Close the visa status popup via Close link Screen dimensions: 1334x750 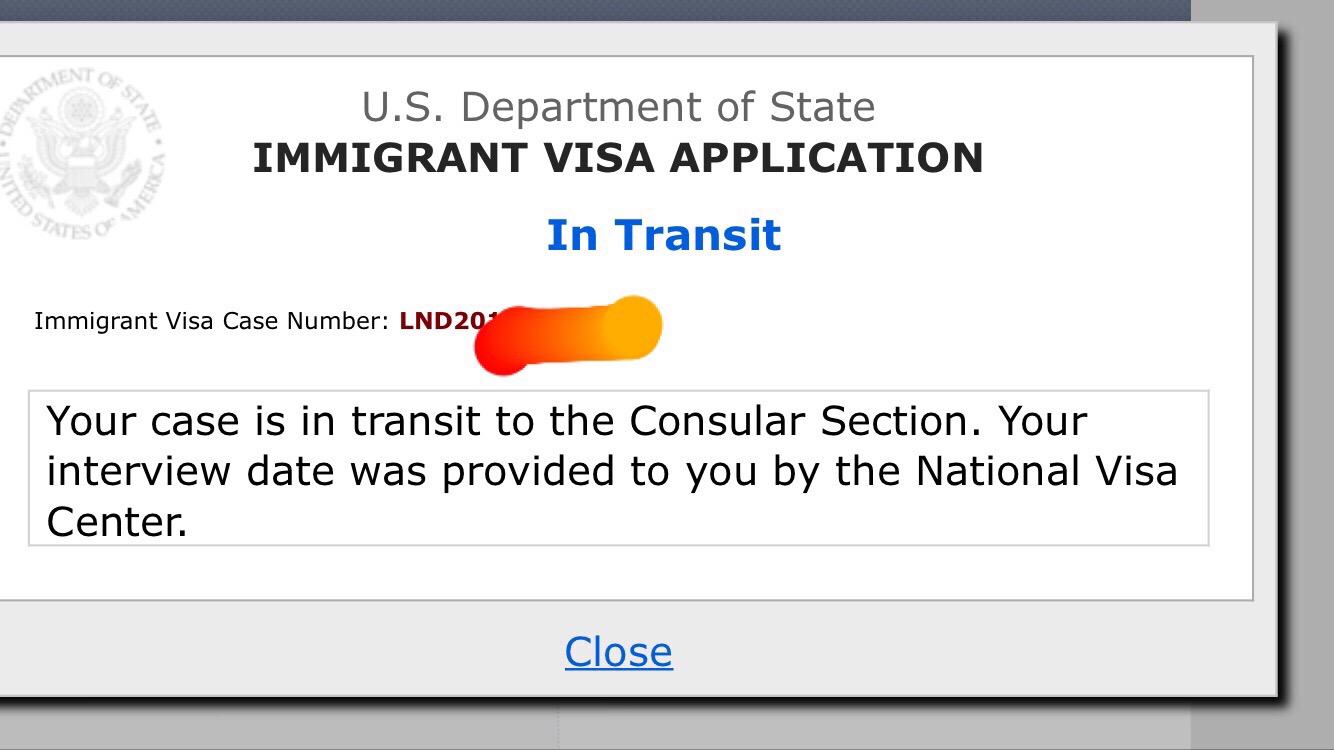pyautogui.click(x=618, y=652)
